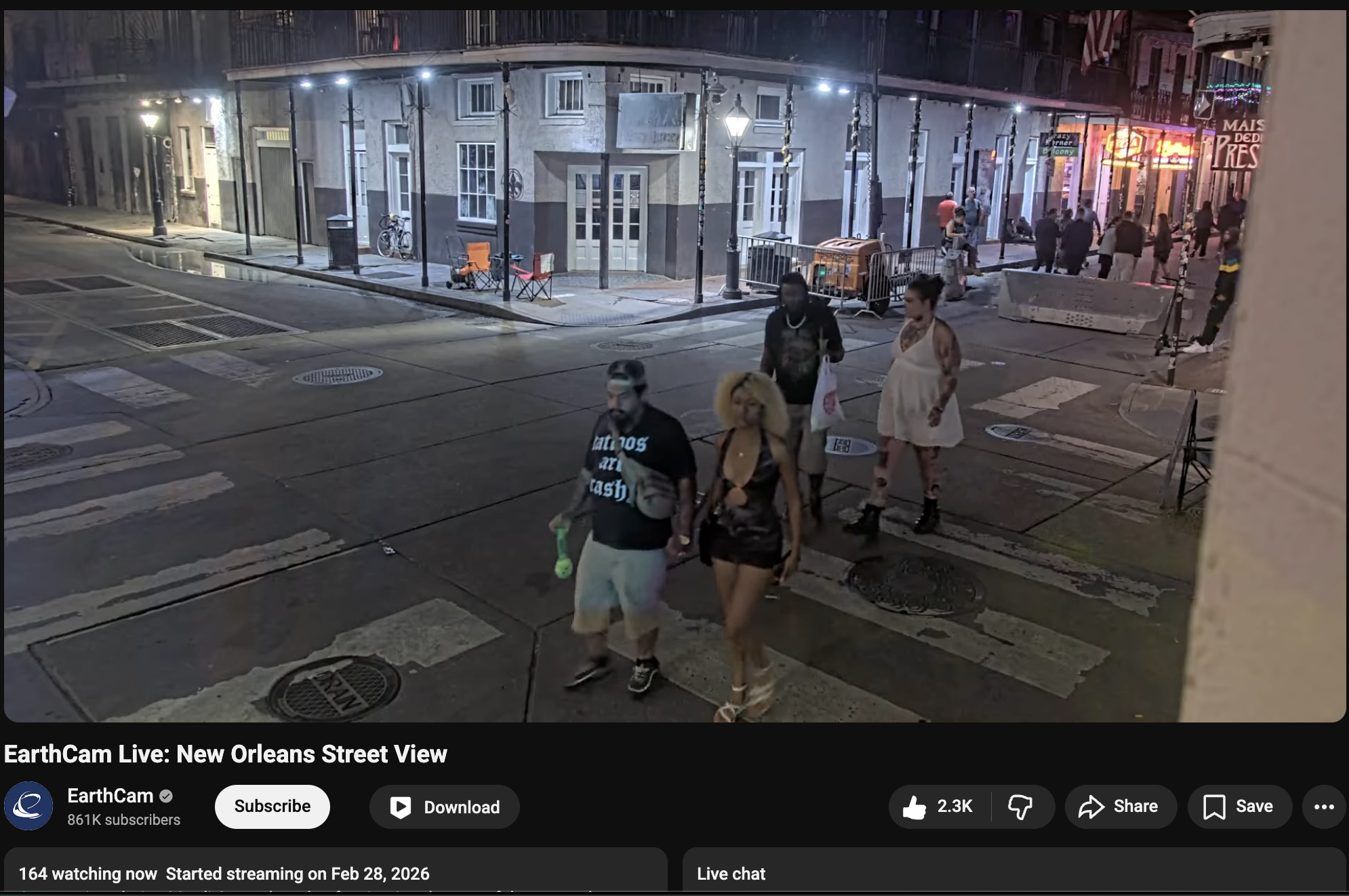Click the Download play-arrow icon

click(x=400, y=807)
